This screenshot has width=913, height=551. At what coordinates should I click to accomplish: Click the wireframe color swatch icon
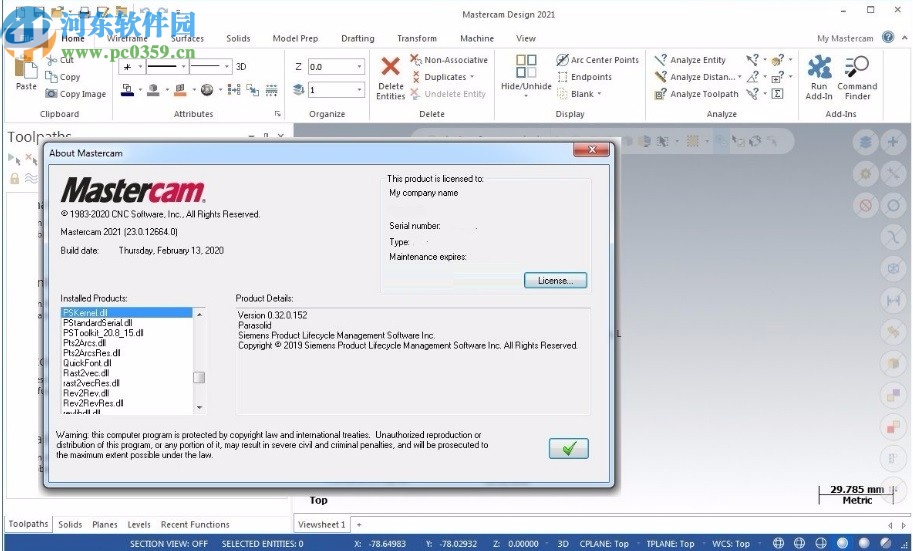(x=128, y=90)
